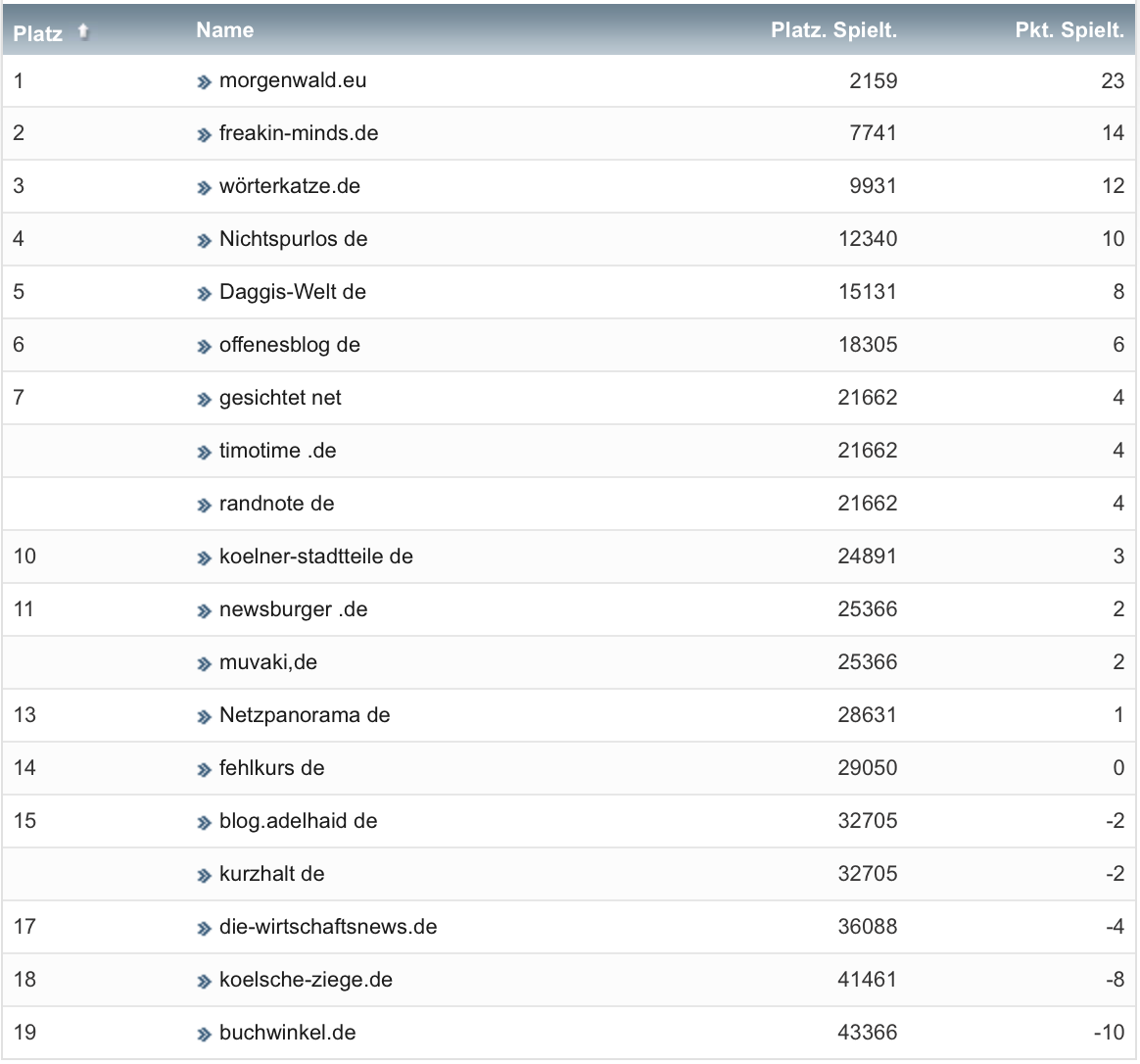This screenshot has height=1064, width=1140.
Task: Open the Nichtspurlos de link
Action: pyautogui.click(x=294, y=238)
